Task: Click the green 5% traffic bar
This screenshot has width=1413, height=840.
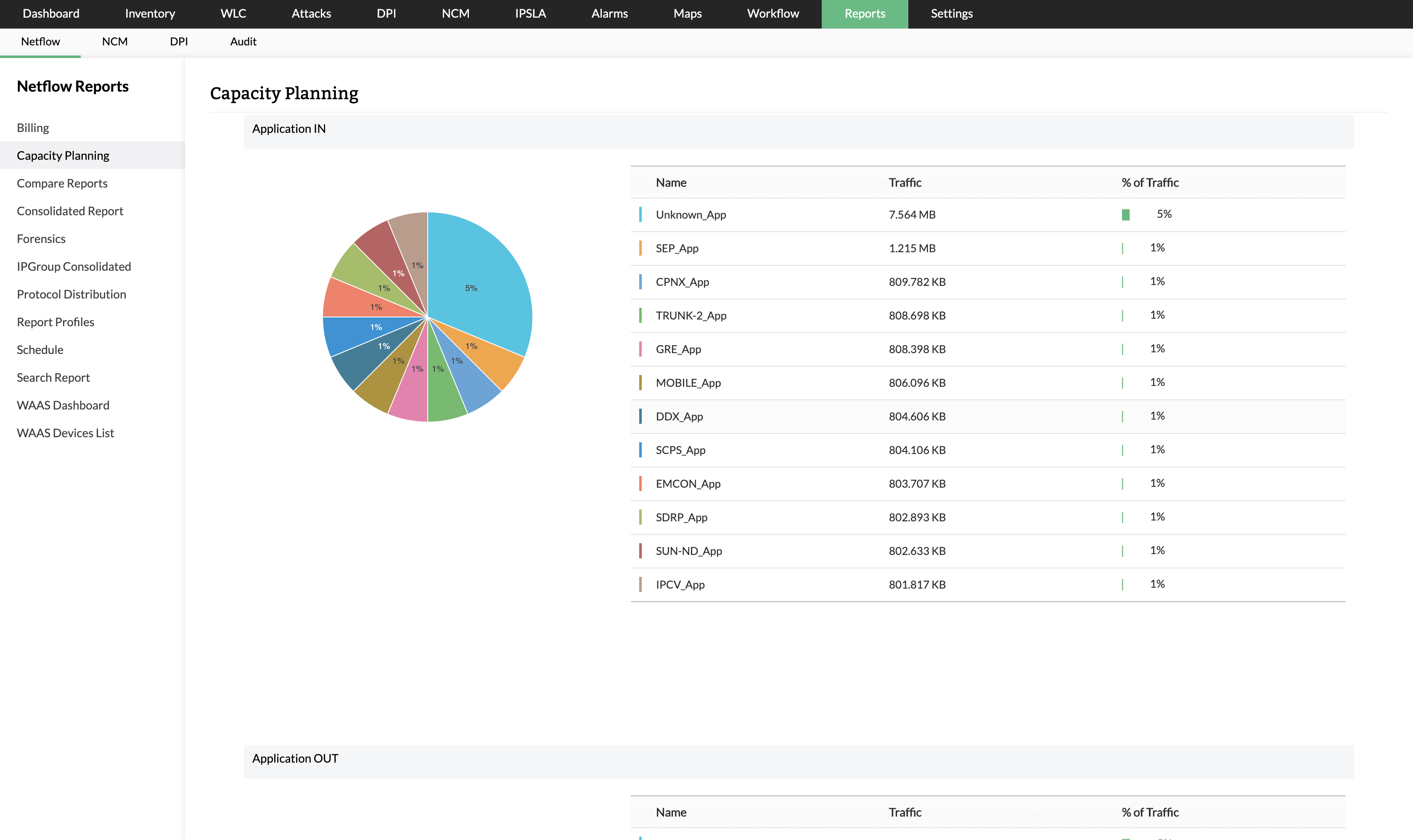Action: point(1125,215)
